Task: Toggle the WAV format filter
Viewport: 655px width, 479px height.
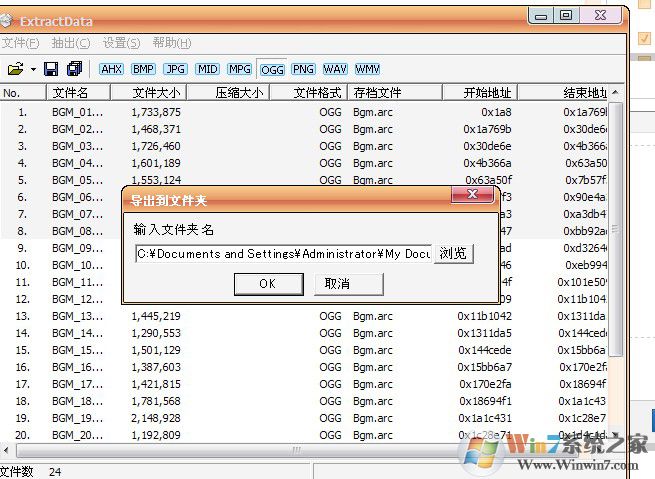Action: coord(335,69)
